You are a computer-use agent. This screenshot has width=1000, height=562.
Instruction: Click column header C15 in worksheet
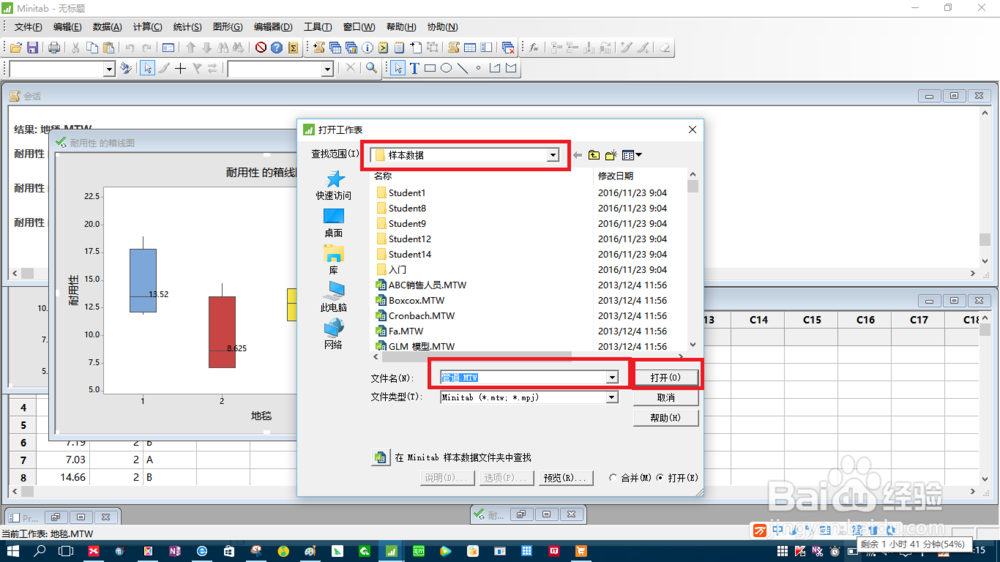(812, 320)
